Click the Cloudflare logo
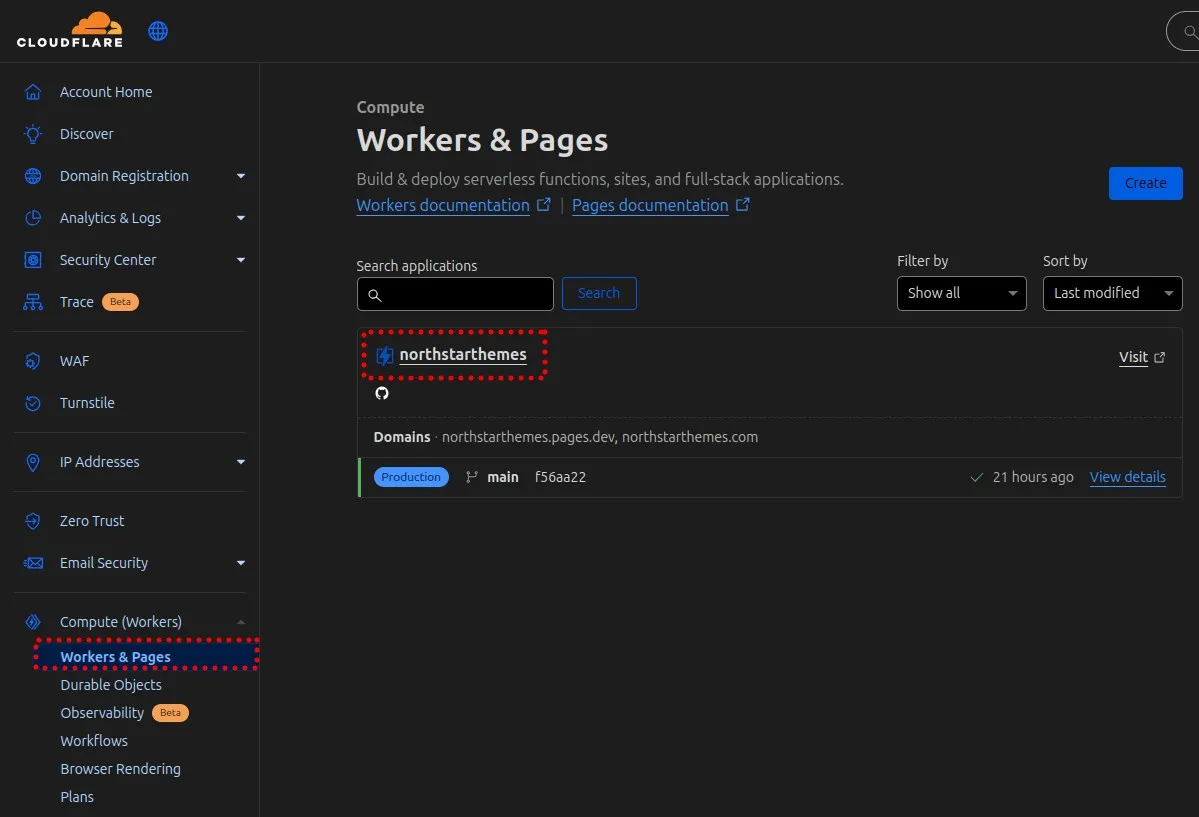This screenshot has height=817, width=1199. pyautogui.click(x=69, y=30)
